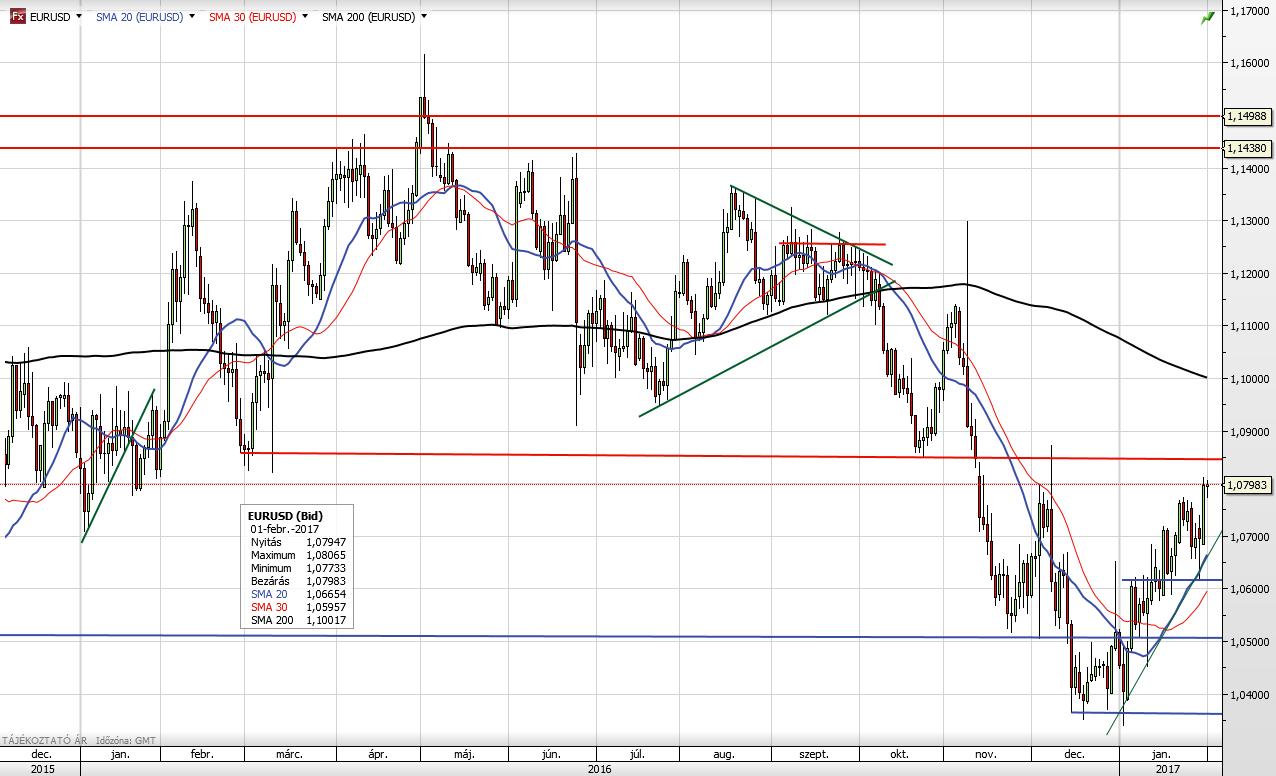1276x776 pixels.
Task: Open the SMA 20 (EURUSD) indicator dropdown
Action: (x=191, y=17)
